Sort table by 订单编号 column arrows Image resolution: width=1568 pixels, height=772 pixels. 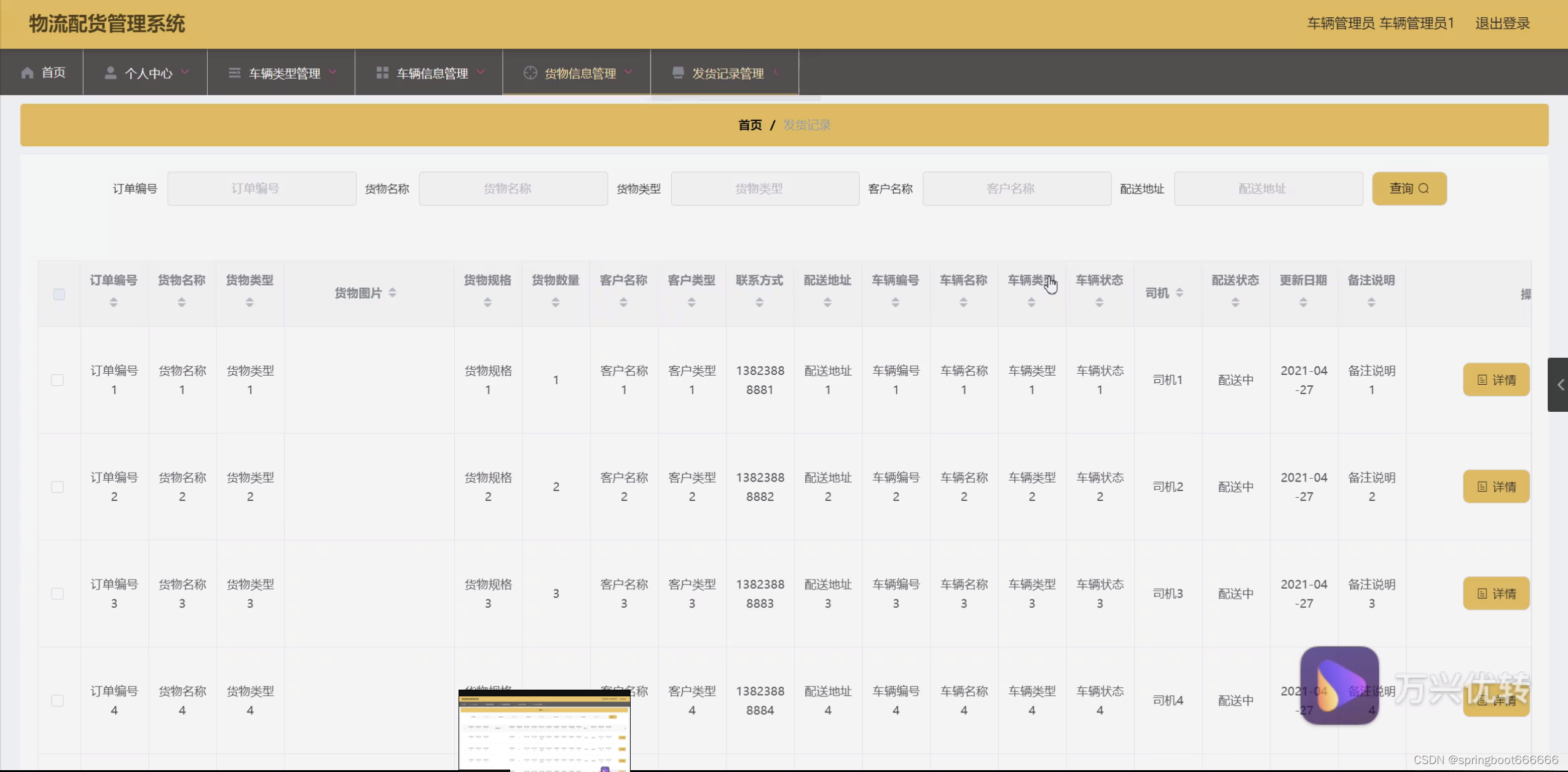114,302
